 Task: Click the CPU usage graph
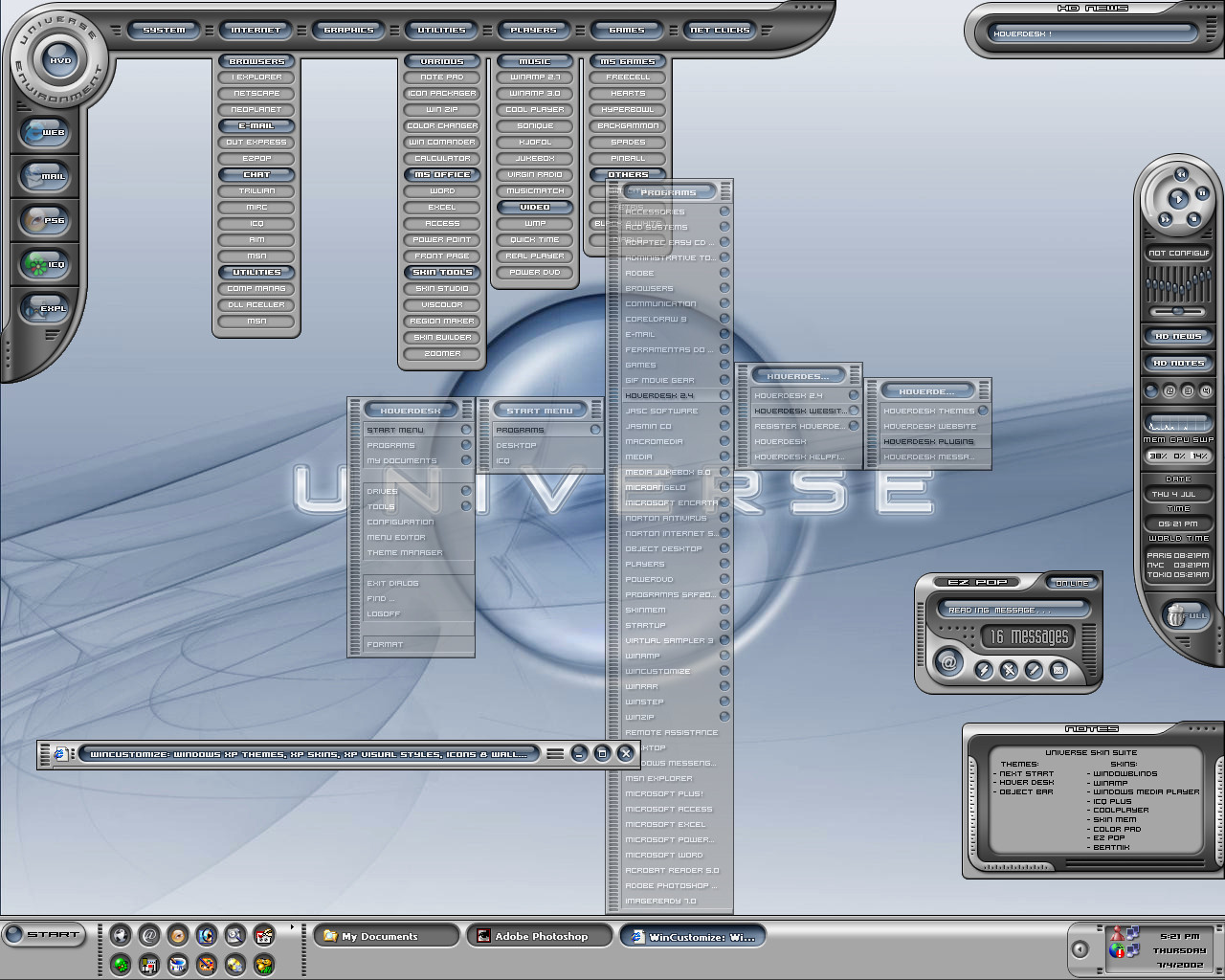pos(1179,424)
